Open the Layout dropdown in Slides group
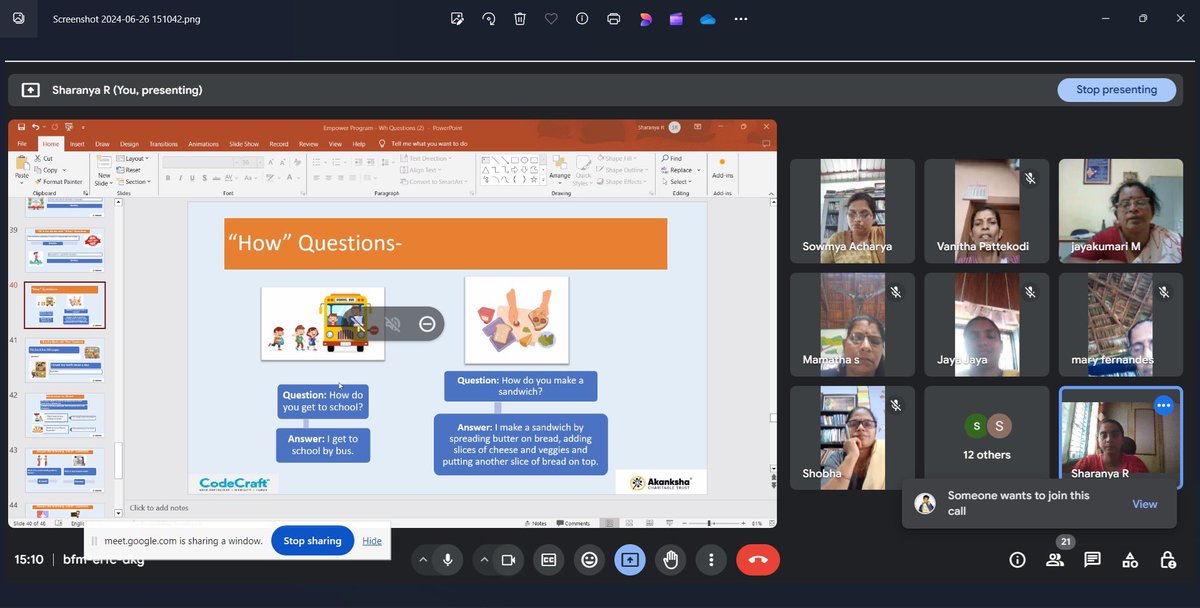This screenshot has height=608, width=1200. click(133, 158)
